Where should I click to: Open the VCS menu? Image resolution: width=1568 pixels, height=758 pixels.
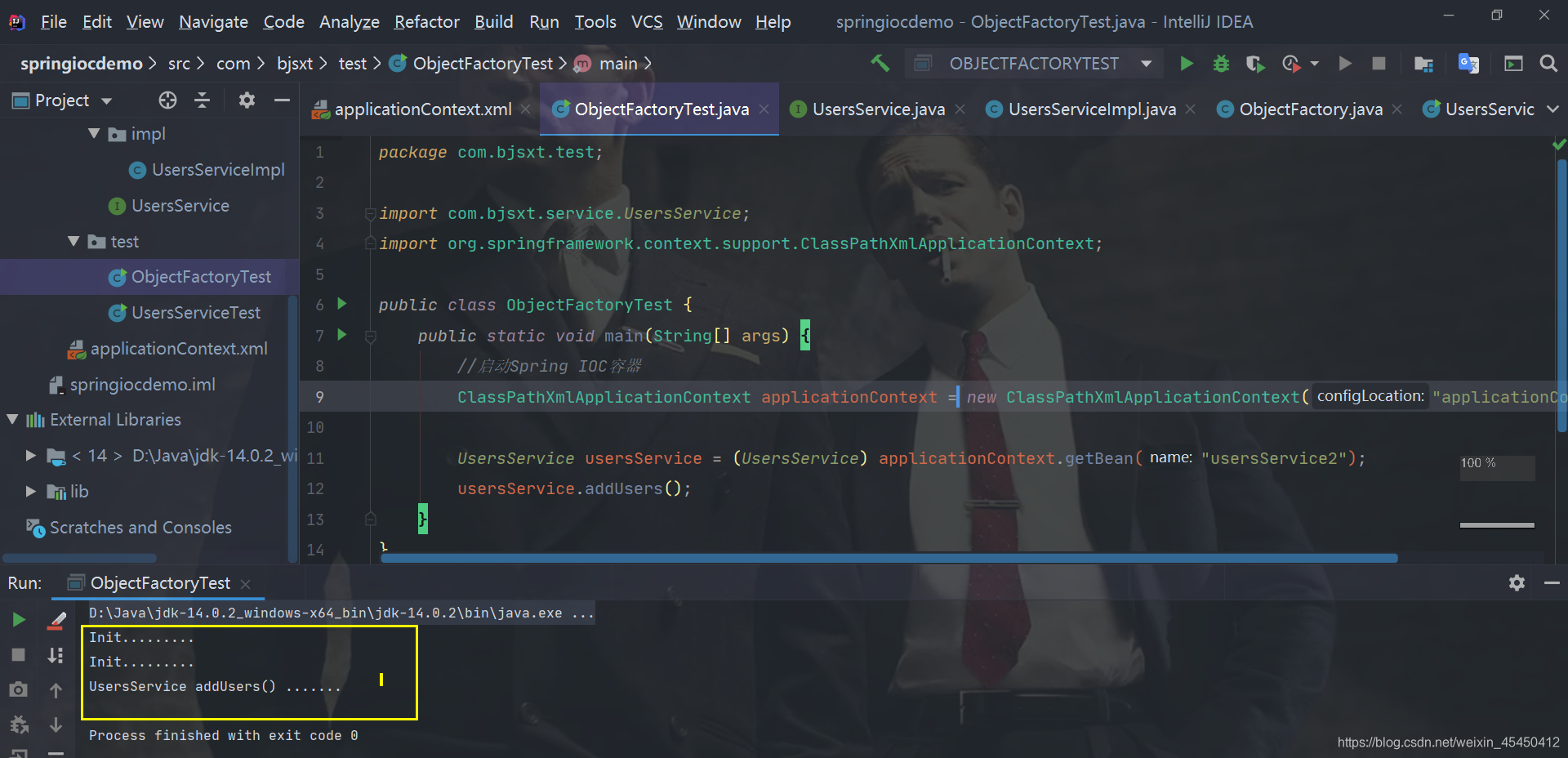pos(647,22)
